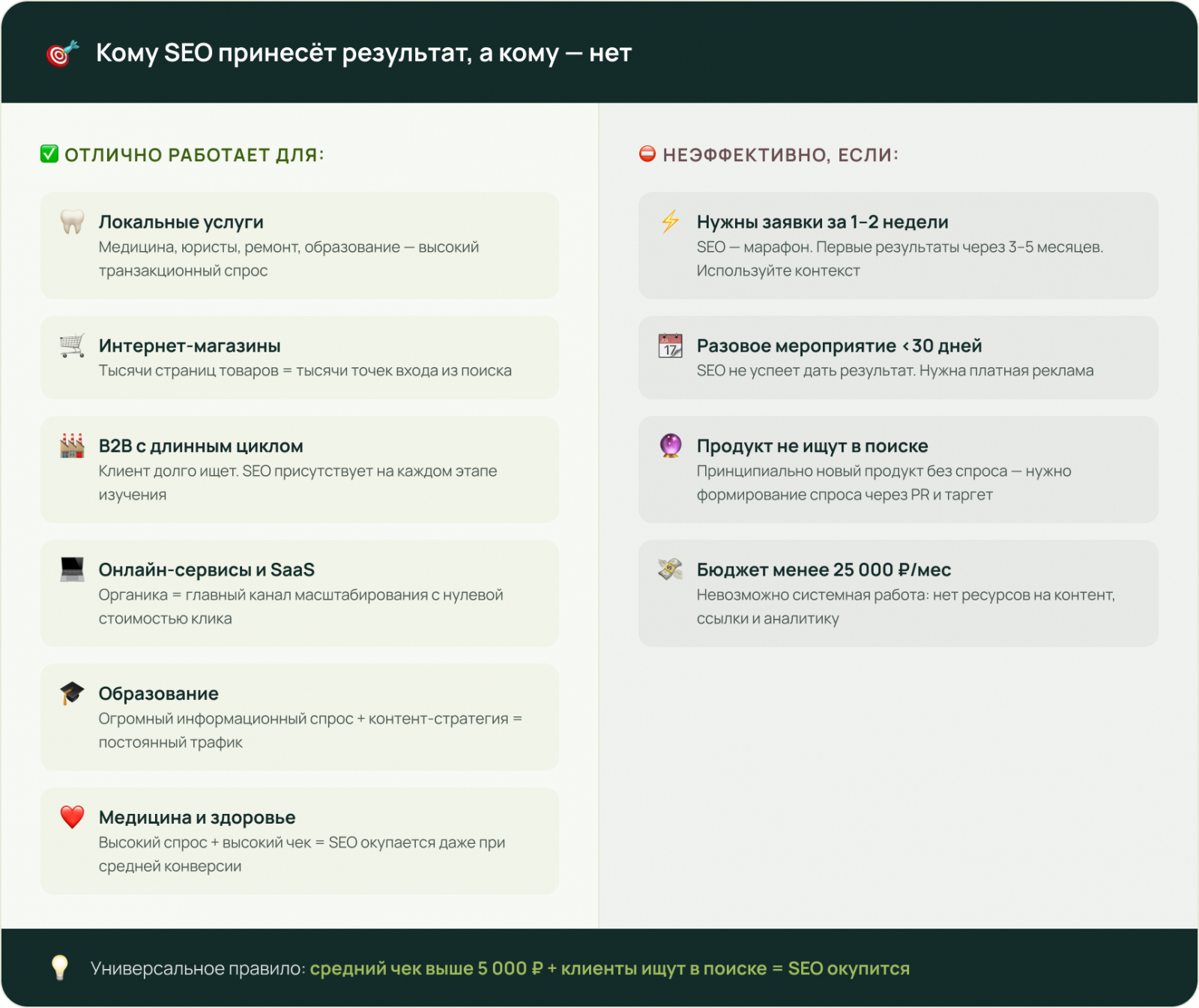Click the main title Кому SEO принесёт результат

pyautogui.click(x=363, y=53)
